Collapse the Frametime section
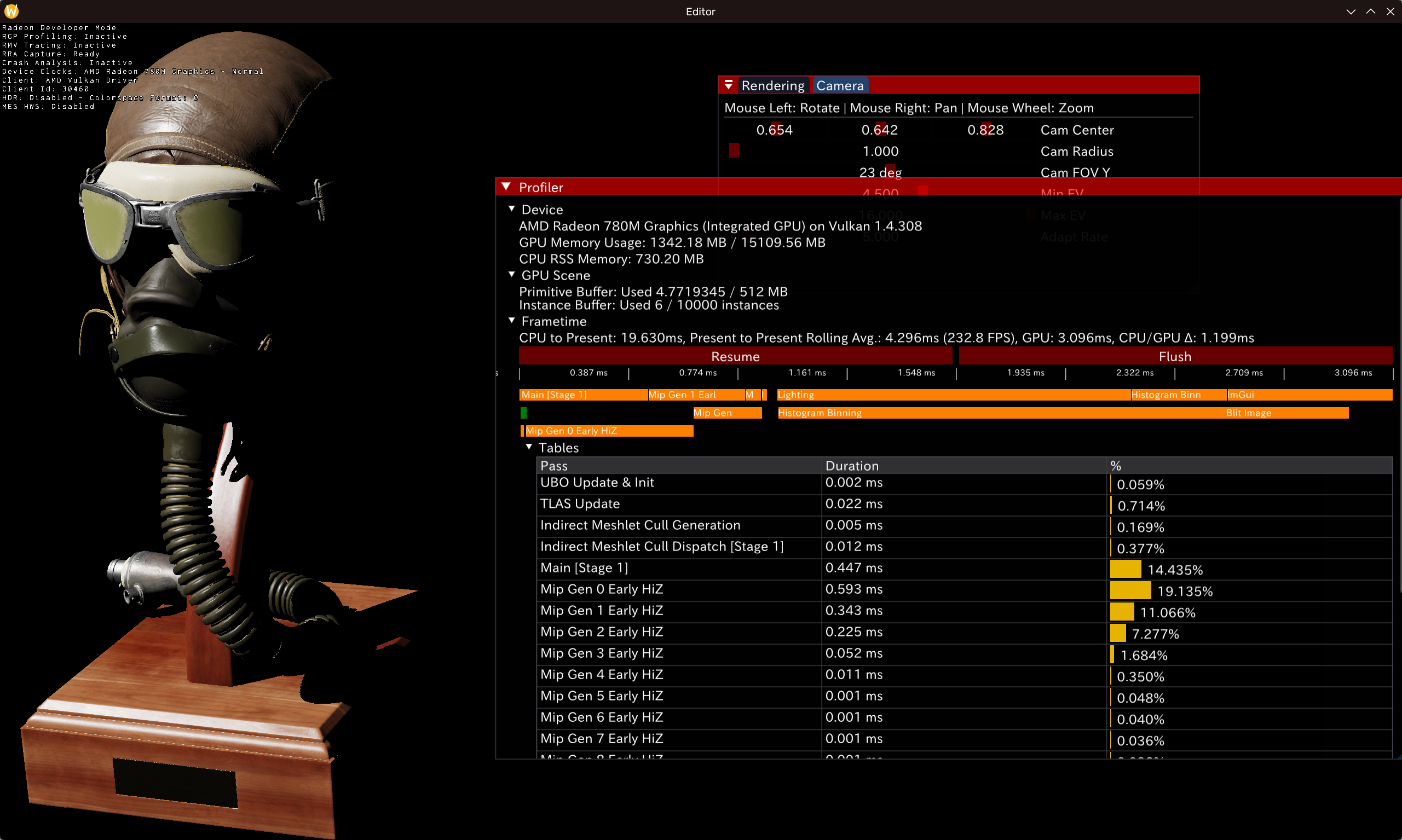 512,320
